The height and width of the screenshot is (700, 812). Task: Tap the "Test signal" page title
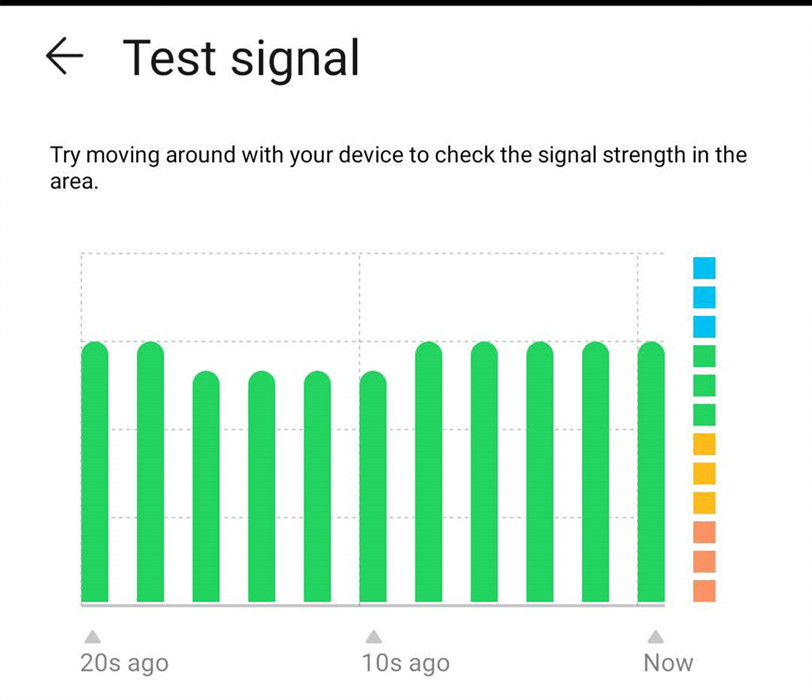click(x=240, y=58)
